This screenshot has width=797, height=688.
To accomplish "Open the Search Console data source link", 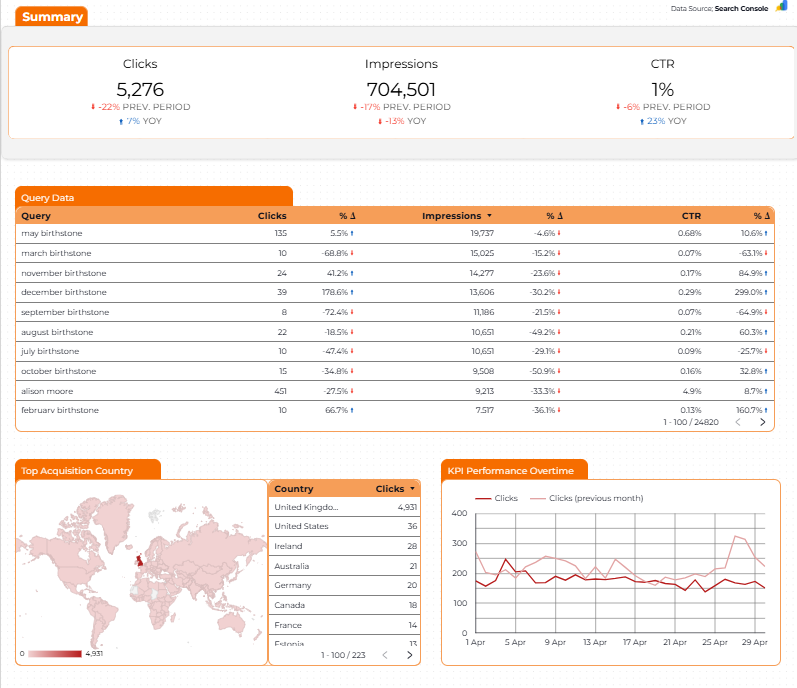I will point(741,9).
